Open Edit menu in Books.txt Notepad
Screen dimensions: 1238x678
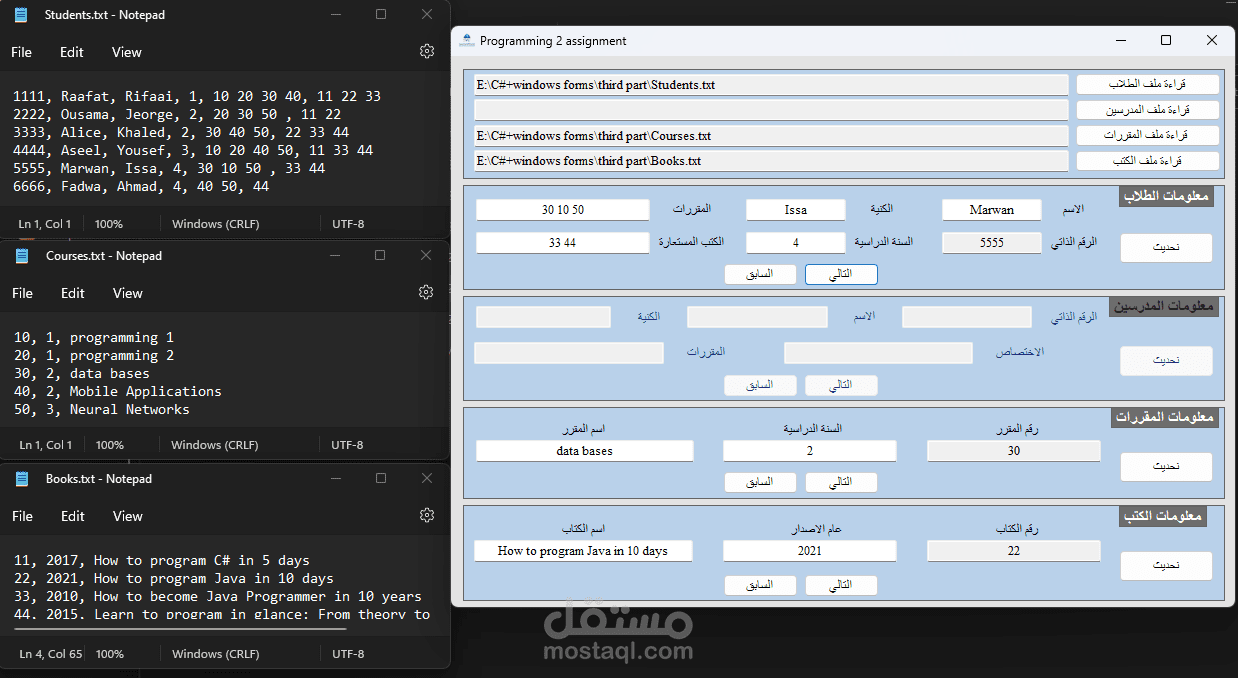click(x=72, y=516)
